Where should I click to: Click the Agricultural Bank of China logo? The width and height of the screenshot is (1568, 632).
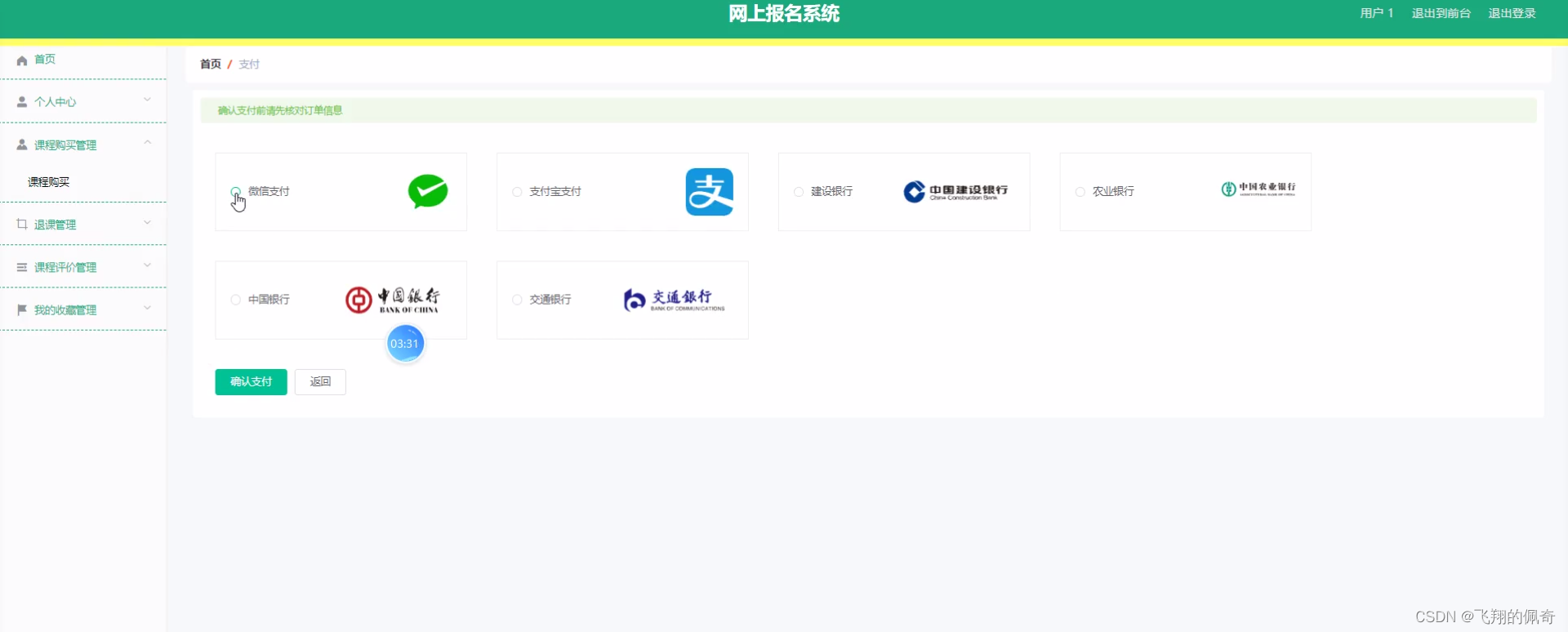point(1258,189)
